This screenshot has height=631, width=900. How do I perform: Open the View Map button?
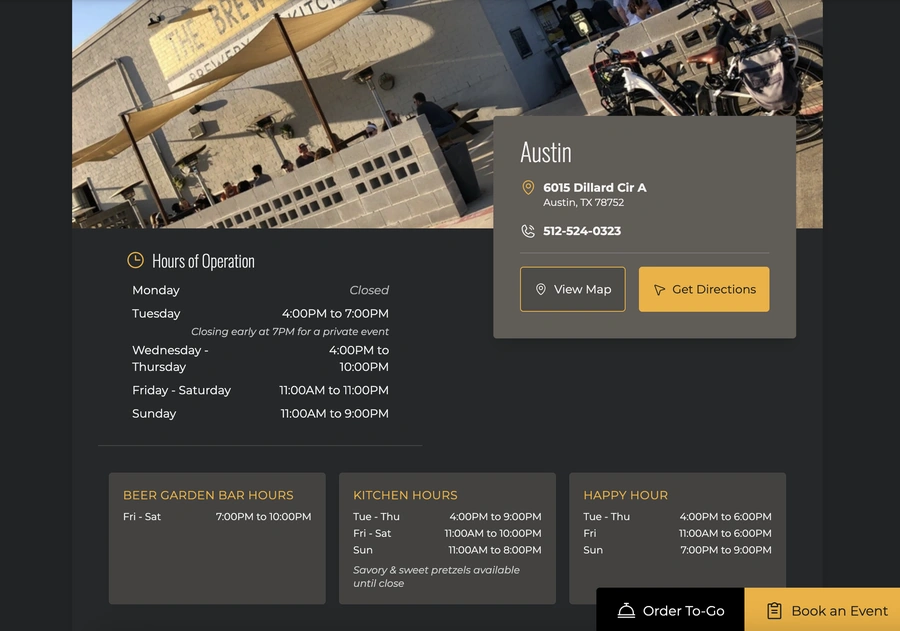pyautogui.click(x=573, y=289)
